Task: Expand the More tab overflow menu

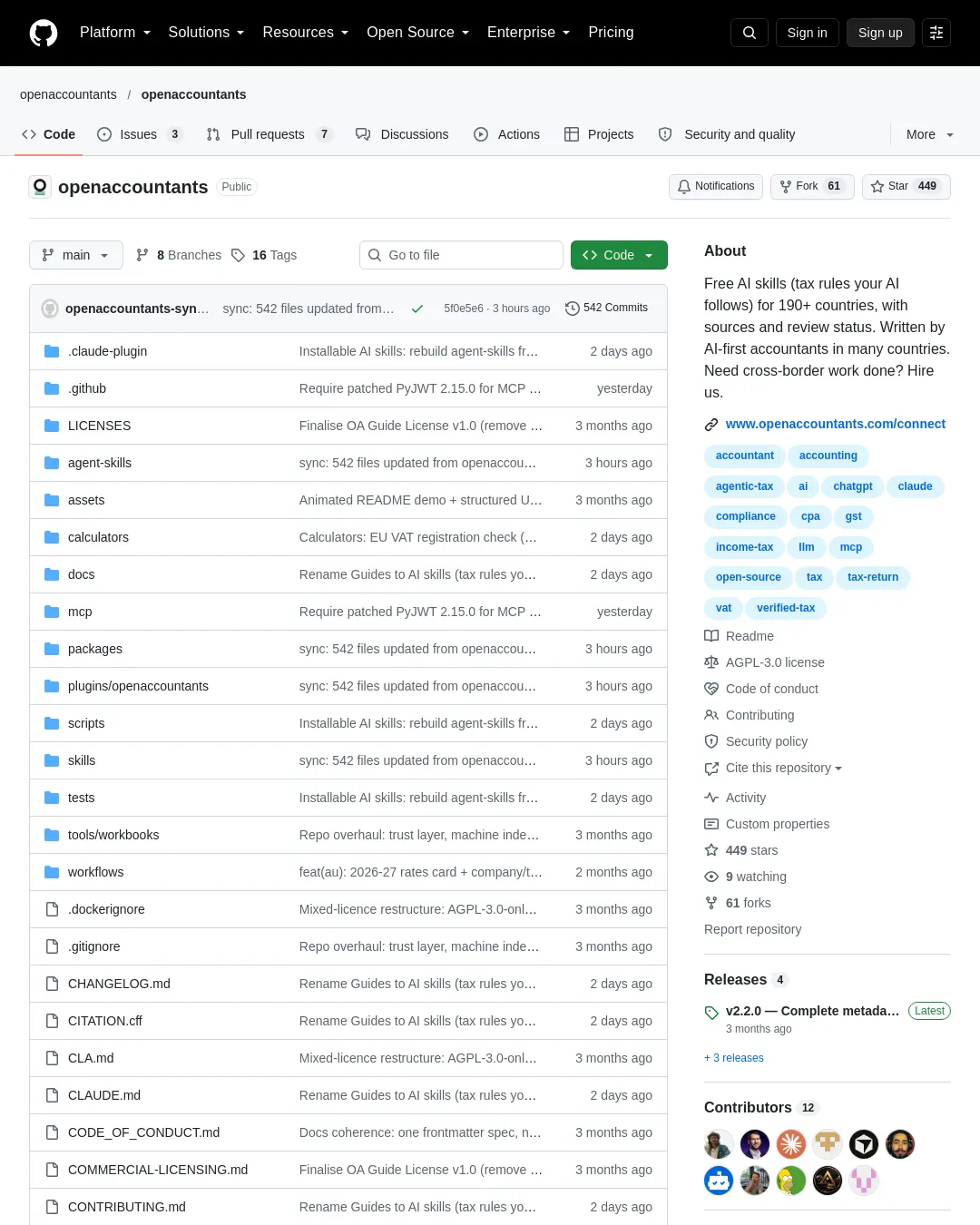Action: tap(930, 134)
